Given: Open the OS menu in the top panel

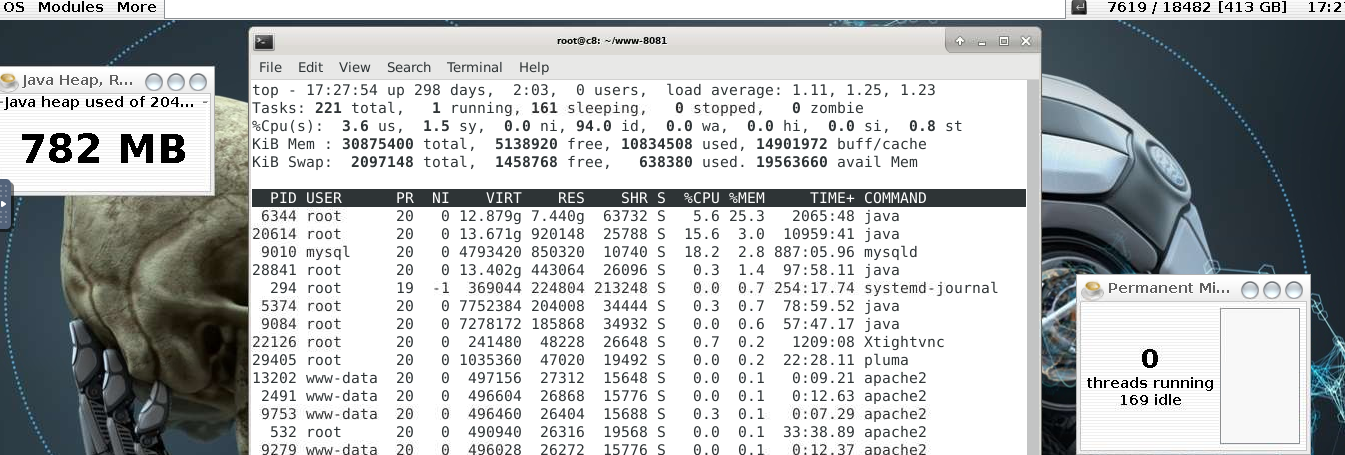Looking at the screenshot, I should 14,7.
